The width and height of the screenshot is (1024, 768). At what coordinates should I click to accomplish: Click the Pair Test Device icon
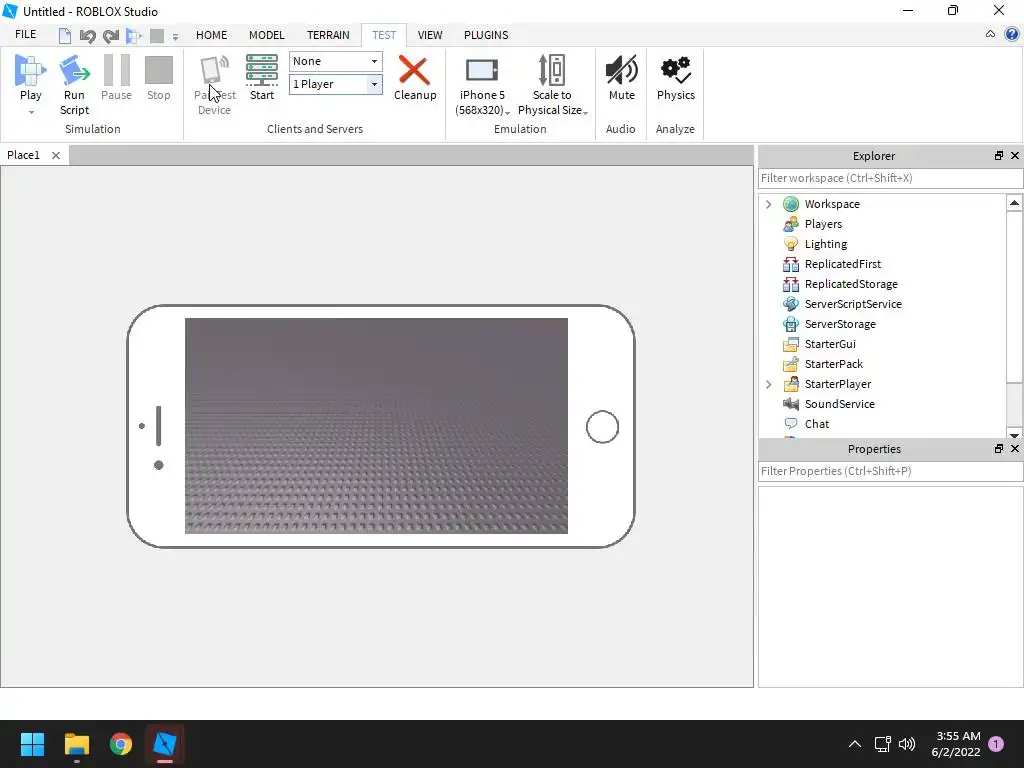(x=215, y=71)
